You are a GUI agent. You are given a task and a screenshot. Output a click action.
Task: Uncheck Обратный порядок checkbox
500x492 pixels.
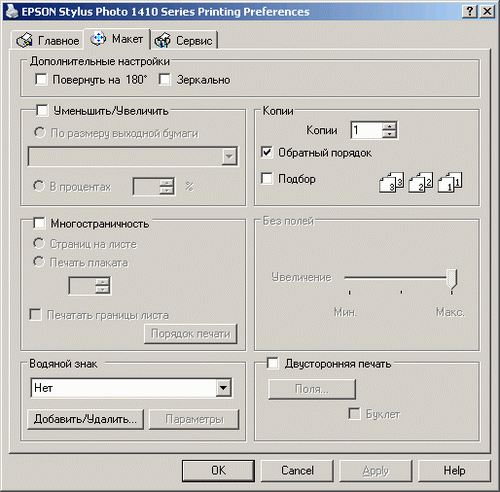[267, 153]
